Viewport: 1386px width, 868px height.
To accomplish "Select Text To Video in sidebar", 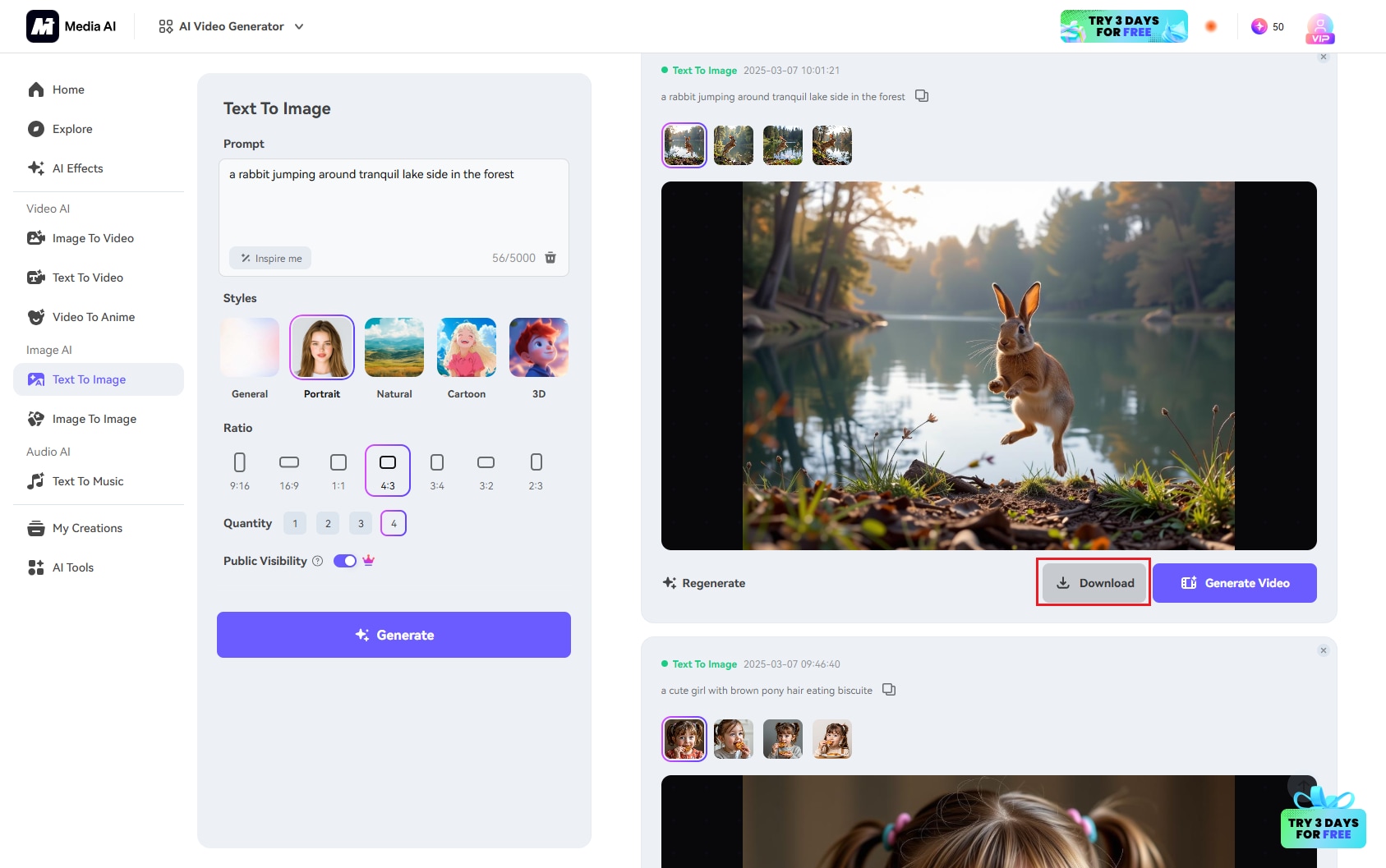I will (x=99, y=278).
